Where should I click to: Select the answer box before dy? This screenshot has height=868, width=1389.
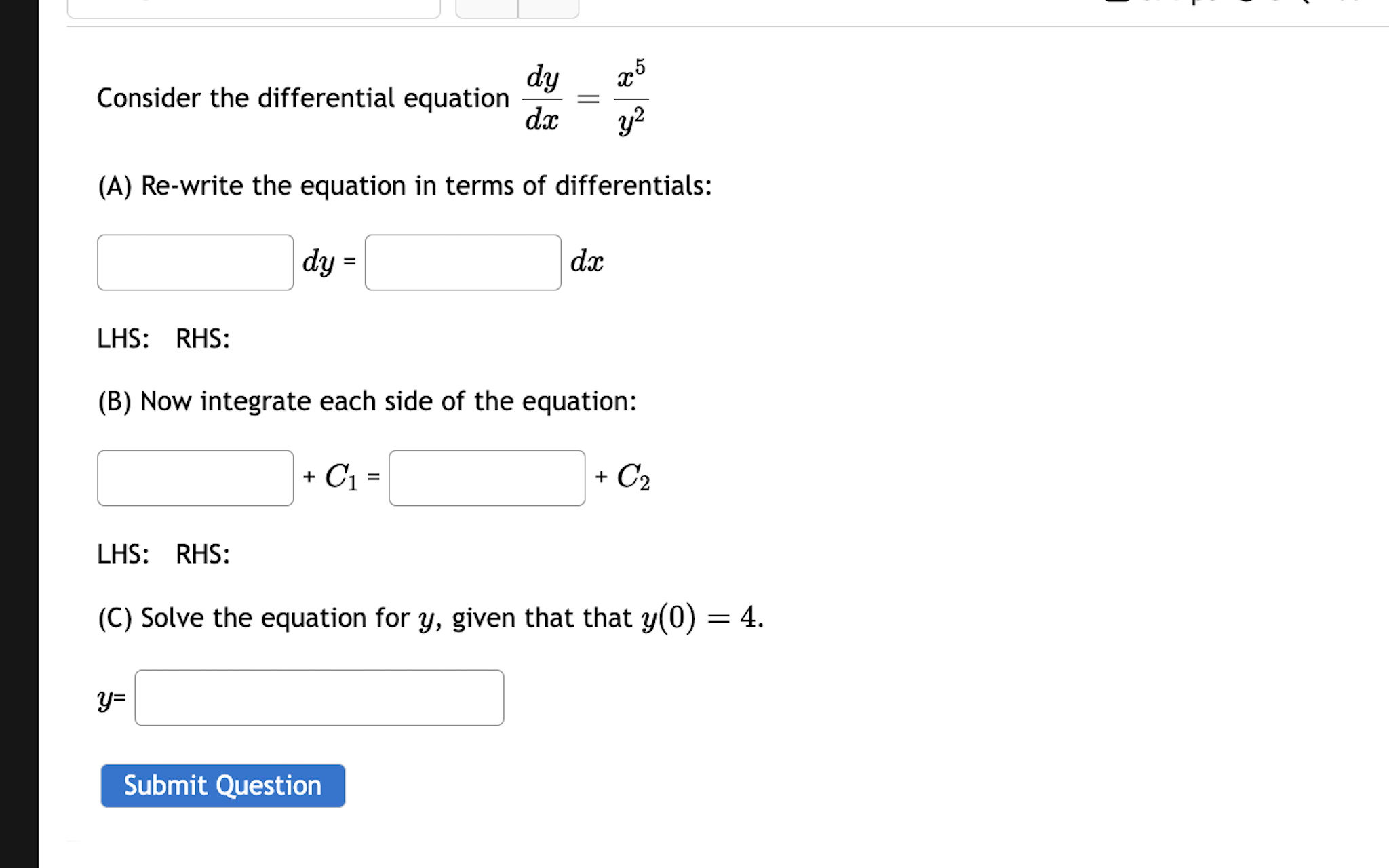tap(195, 262)
